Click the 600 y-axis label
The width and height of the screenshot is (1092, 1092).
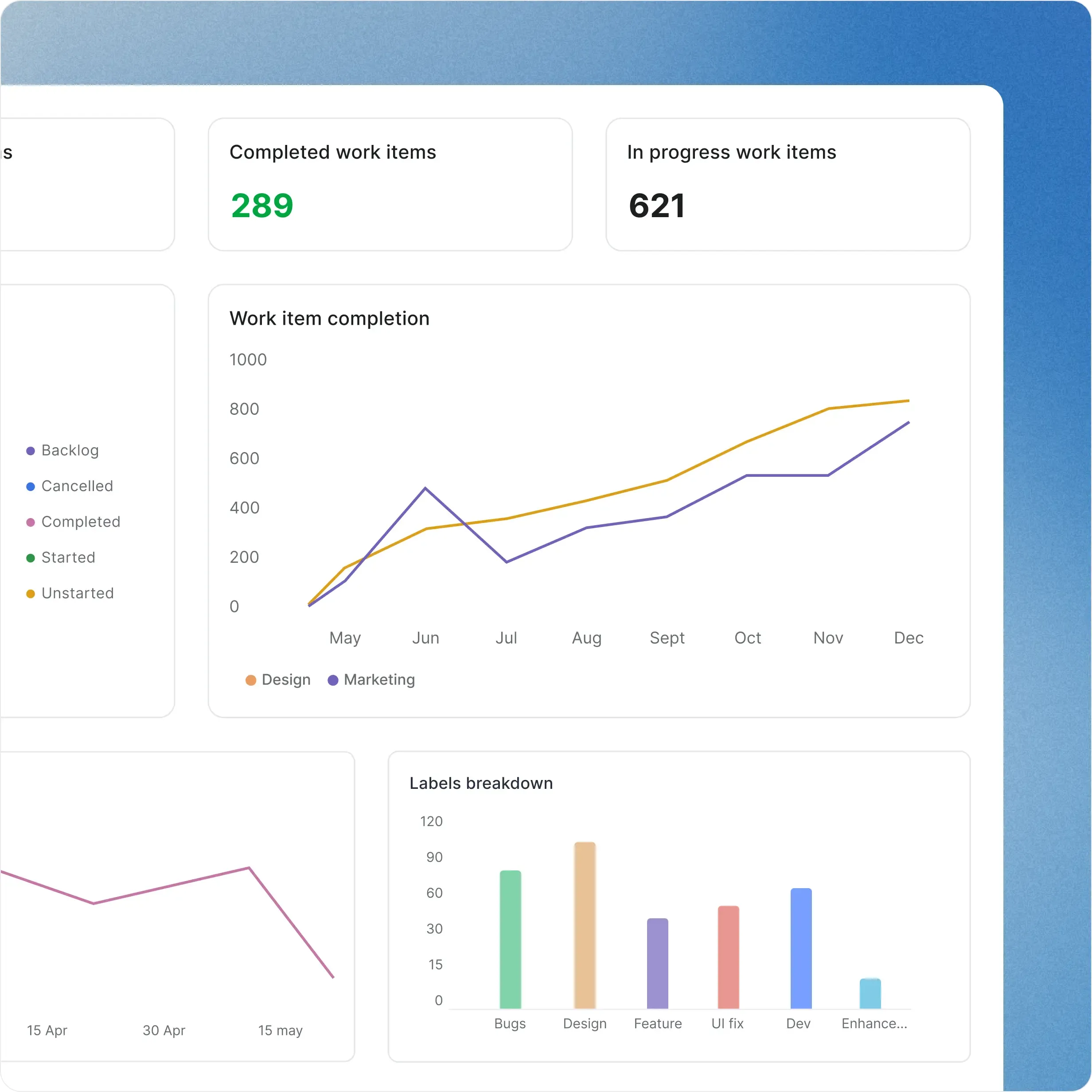(x=244, y=458)
